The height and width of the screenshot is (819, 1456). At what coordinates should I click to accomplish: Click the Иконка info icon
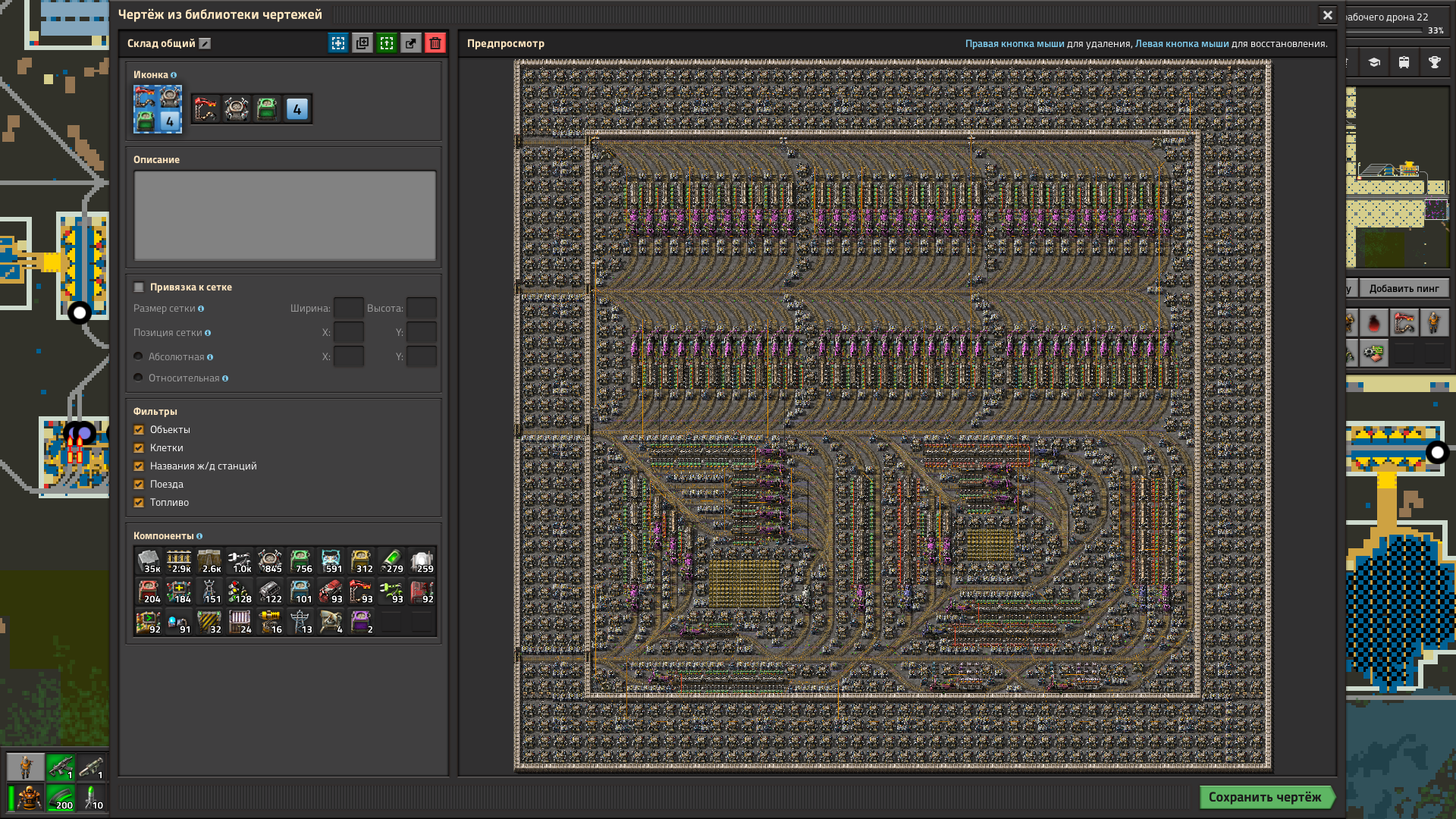[x=174, y=75]
